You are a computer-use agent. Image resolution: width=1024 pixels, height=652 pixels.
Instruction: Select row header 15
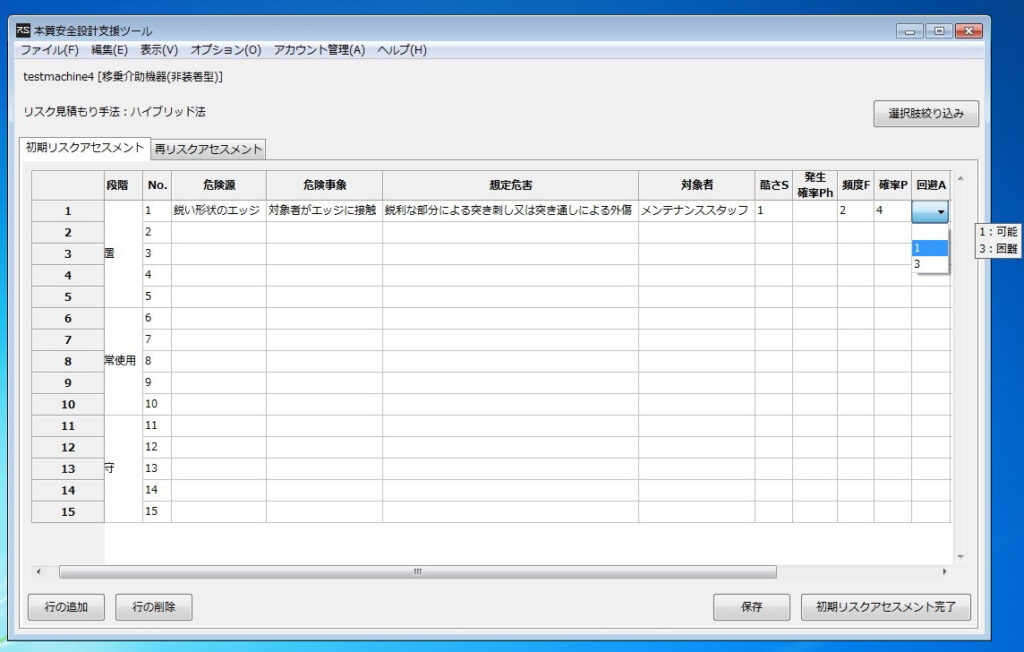click(x=68, y=512)
